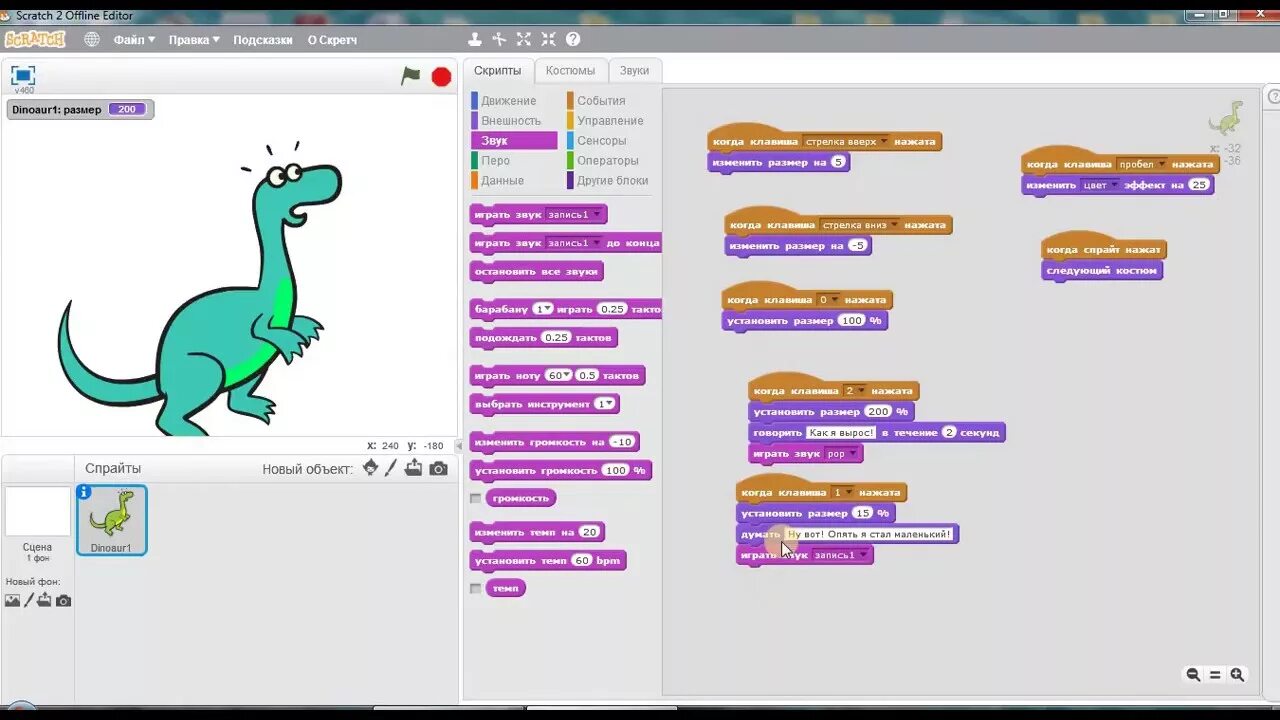The width and height of the screenshot is (1280, 720).
Task: Switch to the Костюмы tab
Action: click(570, 70)
